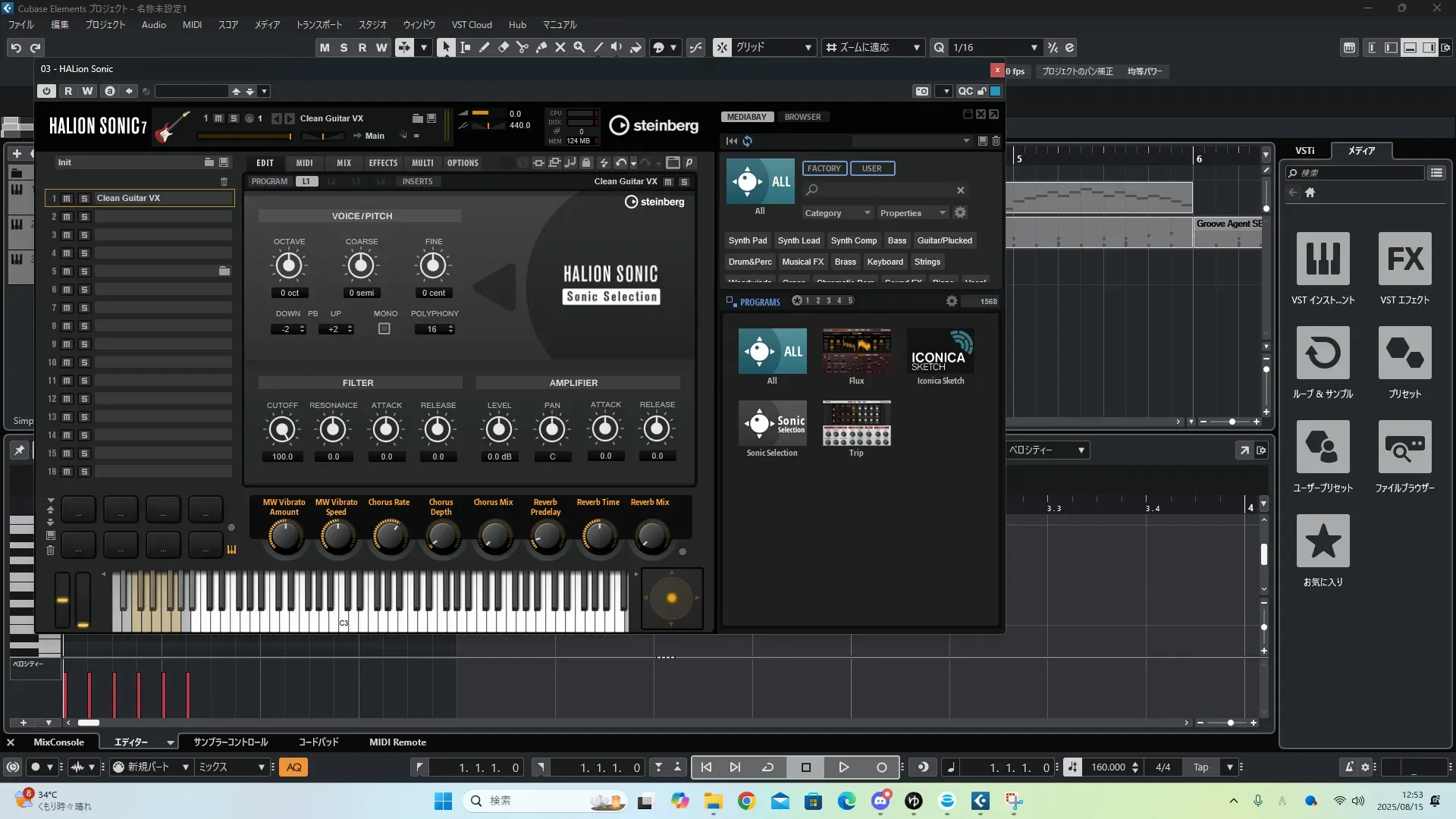Select the Scissors split tool in toolbar
Image resolution: width=1456 pixels, height=819 pixels.
(x=522, y=47)
